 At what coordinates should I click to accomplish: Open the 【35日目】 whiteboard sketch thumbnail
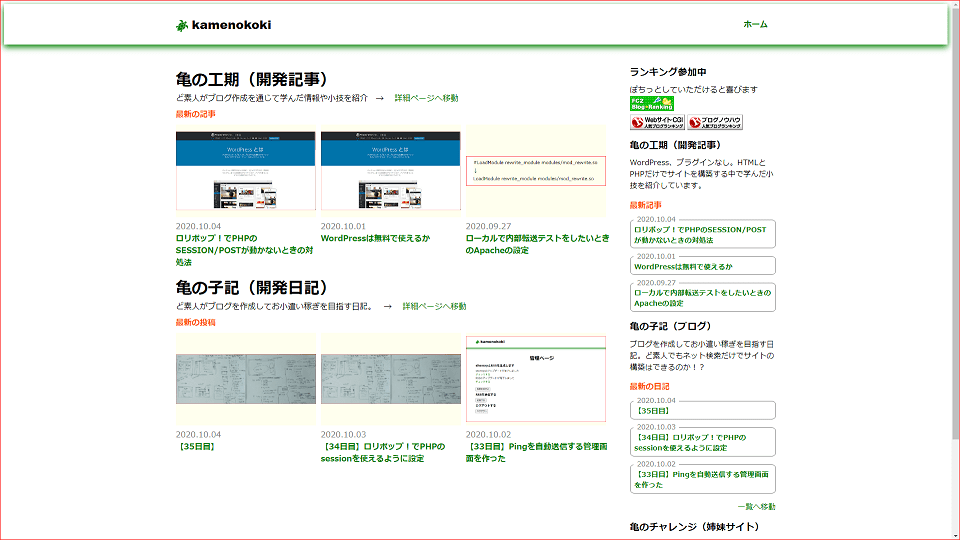246,379
